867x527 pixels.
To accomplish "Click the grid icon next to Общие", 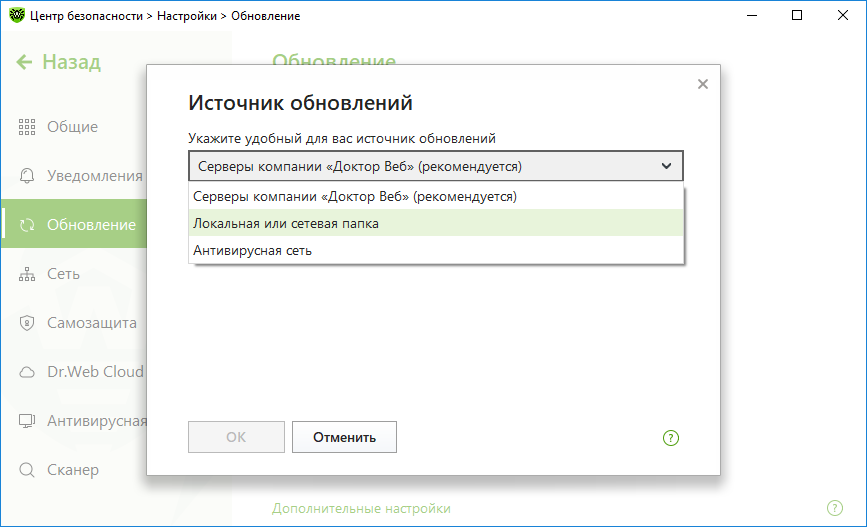I will coord(27,127).
